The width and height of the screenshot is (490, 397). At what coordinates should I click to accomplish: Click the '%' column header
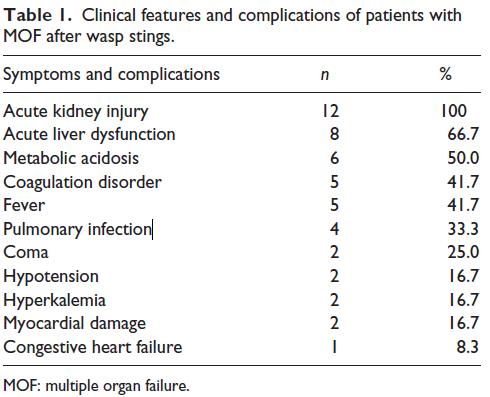click(446, 74)
